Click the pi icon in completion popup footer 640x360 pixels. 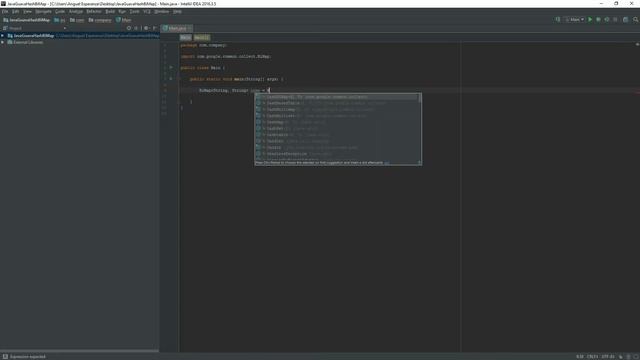(419, 162)
